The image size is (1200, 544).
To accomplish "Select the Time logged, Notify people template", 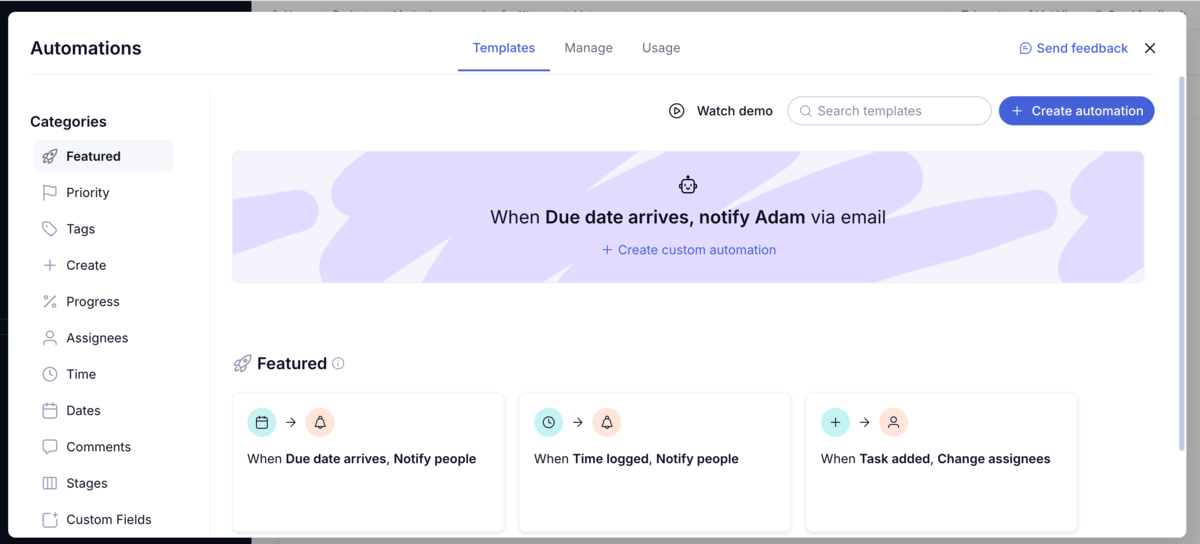I will coord(654,460).
